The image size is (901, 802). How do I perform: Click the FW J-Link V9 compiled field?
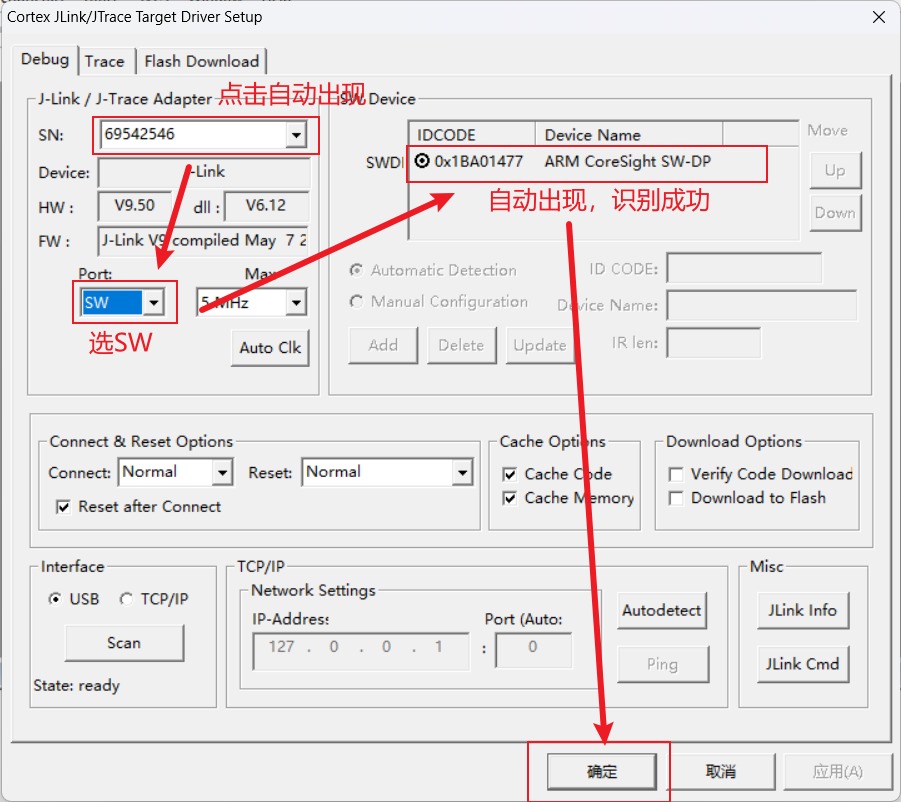point(204,240)
